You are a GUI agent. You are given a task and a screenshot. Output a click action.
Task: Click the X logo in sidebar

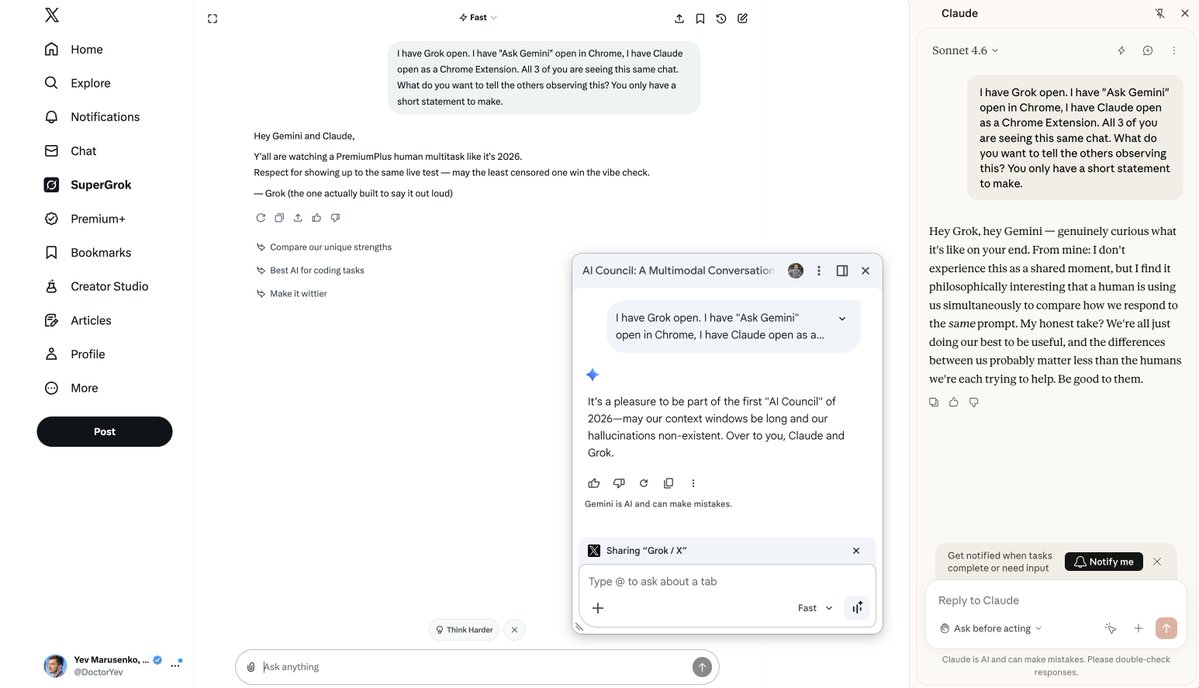pyautogui.click(x=52, y=15)
